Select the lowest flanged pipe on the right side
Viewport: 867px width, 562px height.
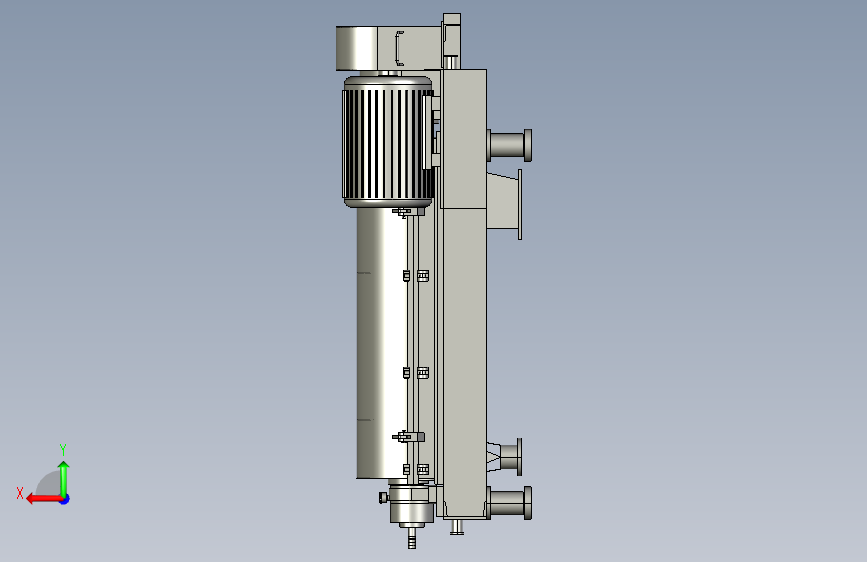tap(510, 503)
